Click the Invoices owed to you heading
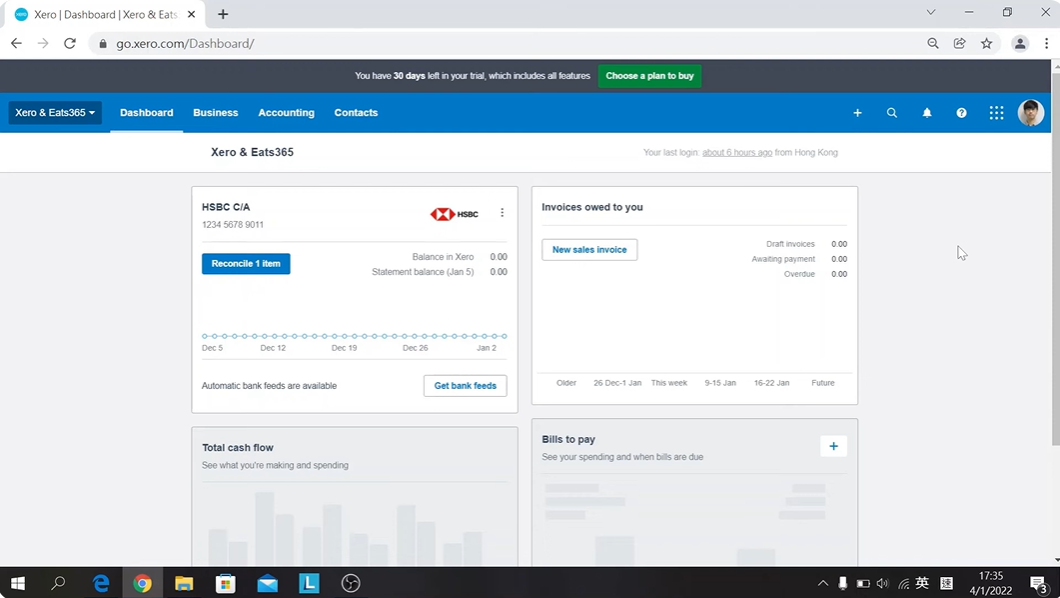Image resolution: width=1060 pixels, height=598 pixels. tap(592, 207)
